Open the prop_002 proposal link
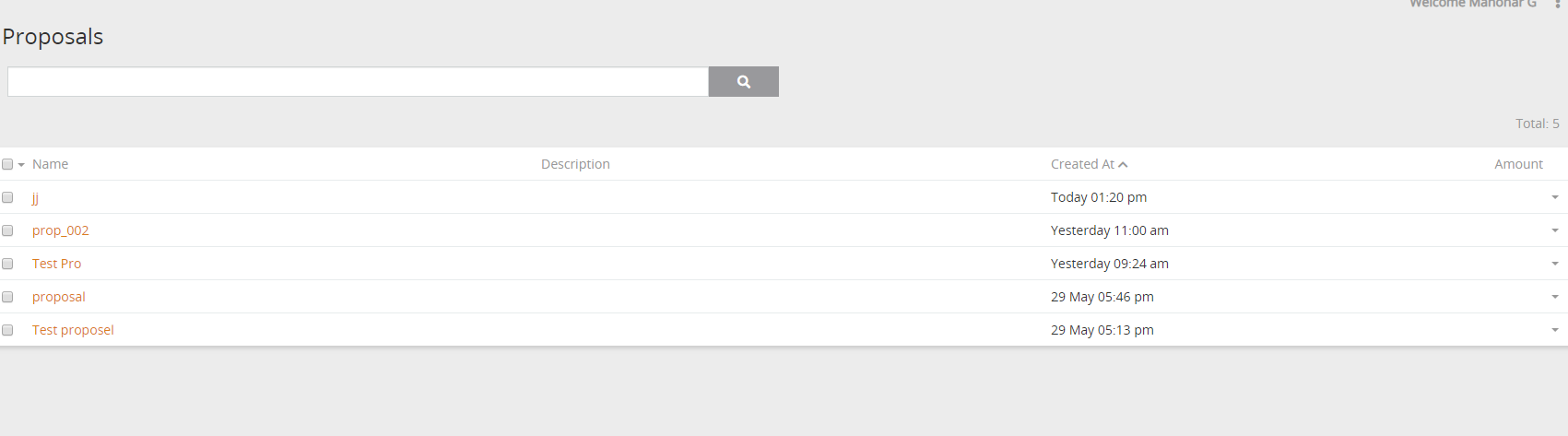The width and height of the screenshot is (1568, 436). [x=61, y=230]
